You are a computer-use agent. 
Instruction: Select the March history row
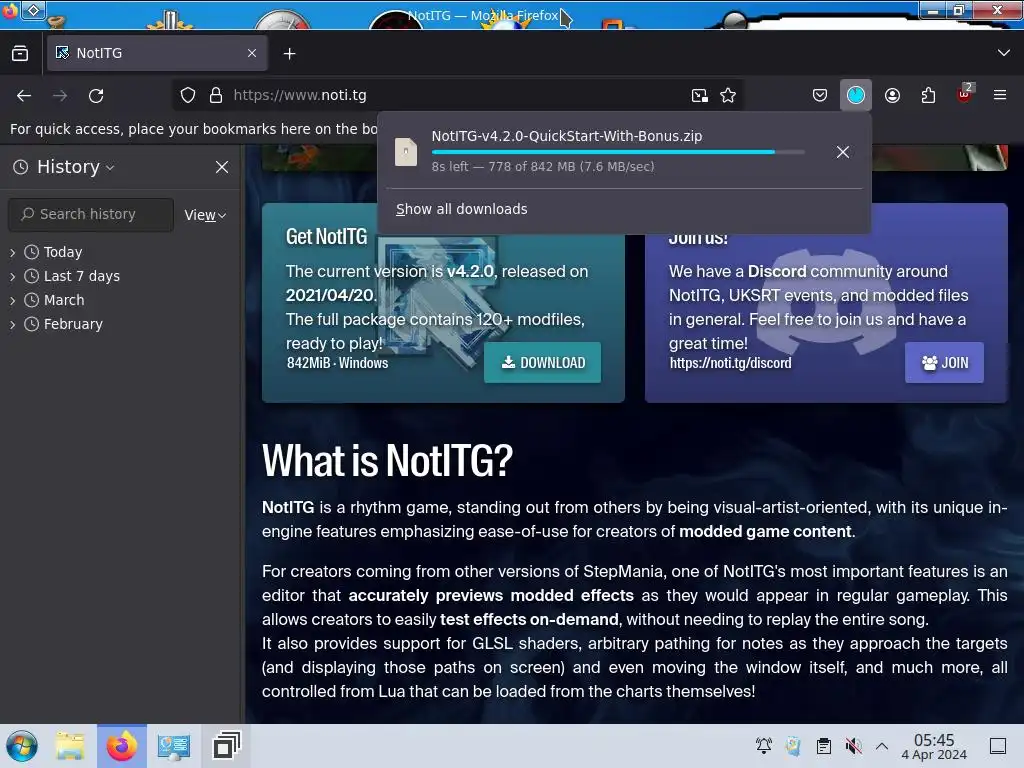(120, 300)
